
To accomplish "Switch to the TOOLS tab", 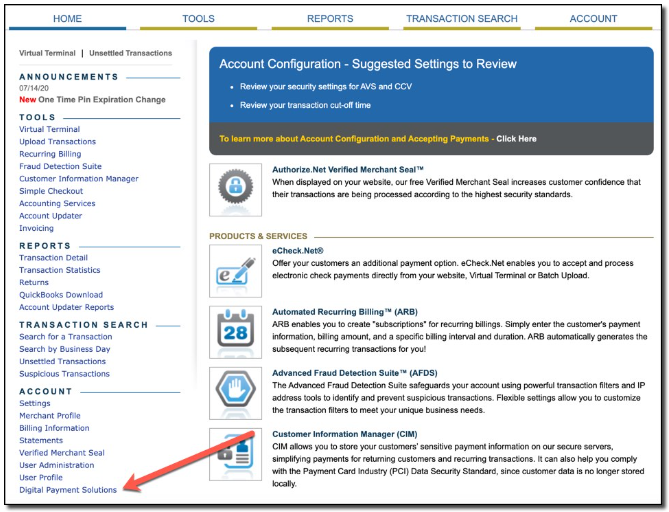I will click(198, 19).
